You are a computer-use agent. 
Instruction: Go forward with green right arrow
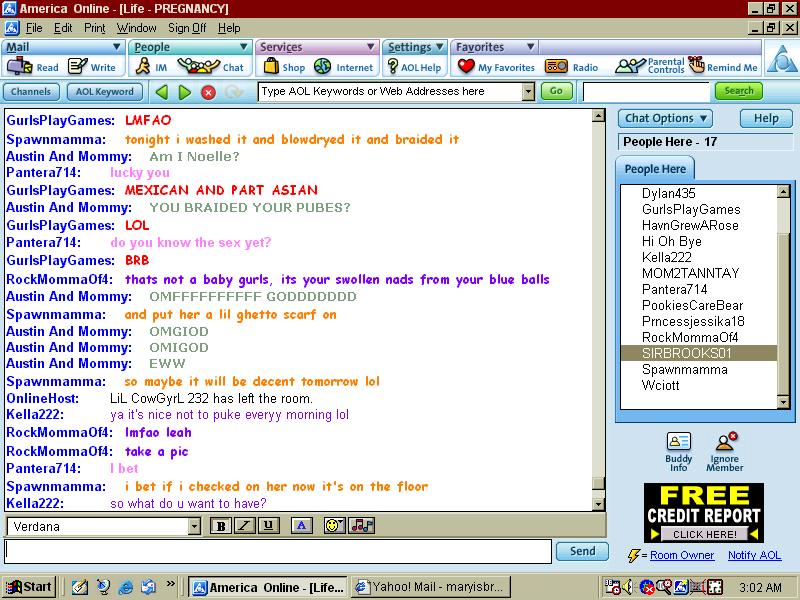tap(185, 92)
